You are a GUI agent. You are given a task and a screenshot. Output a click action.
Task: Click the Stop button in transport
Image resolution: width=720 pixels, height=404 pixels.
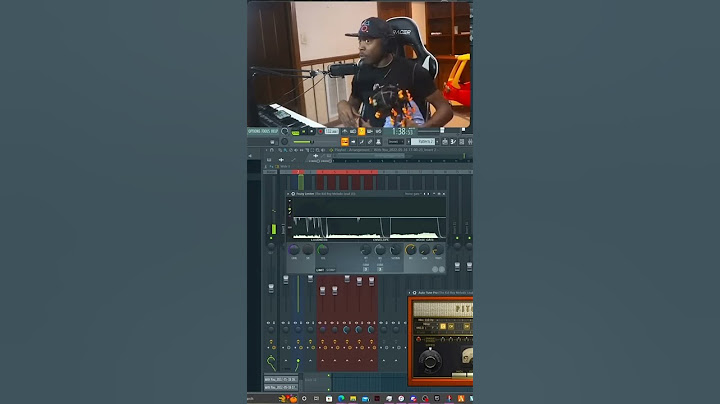pyautogui.click(x=311, y=132)
